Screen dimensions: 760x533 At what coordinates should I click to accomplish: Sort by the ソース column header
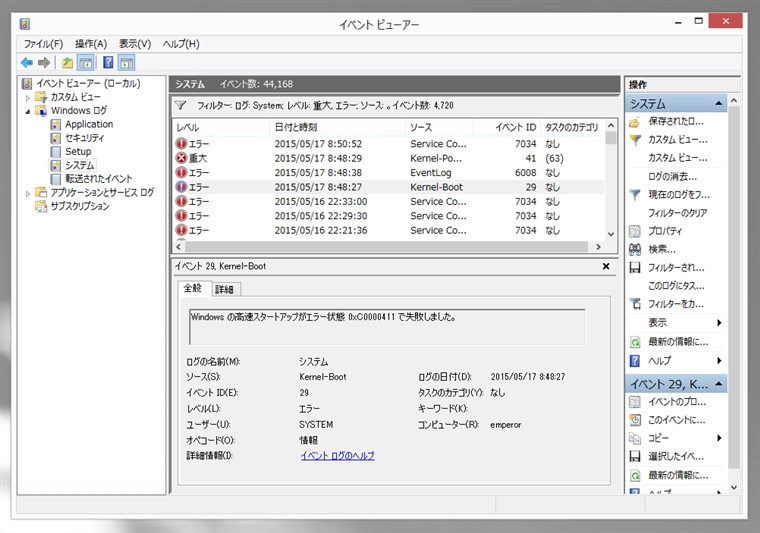pos(439,127)
